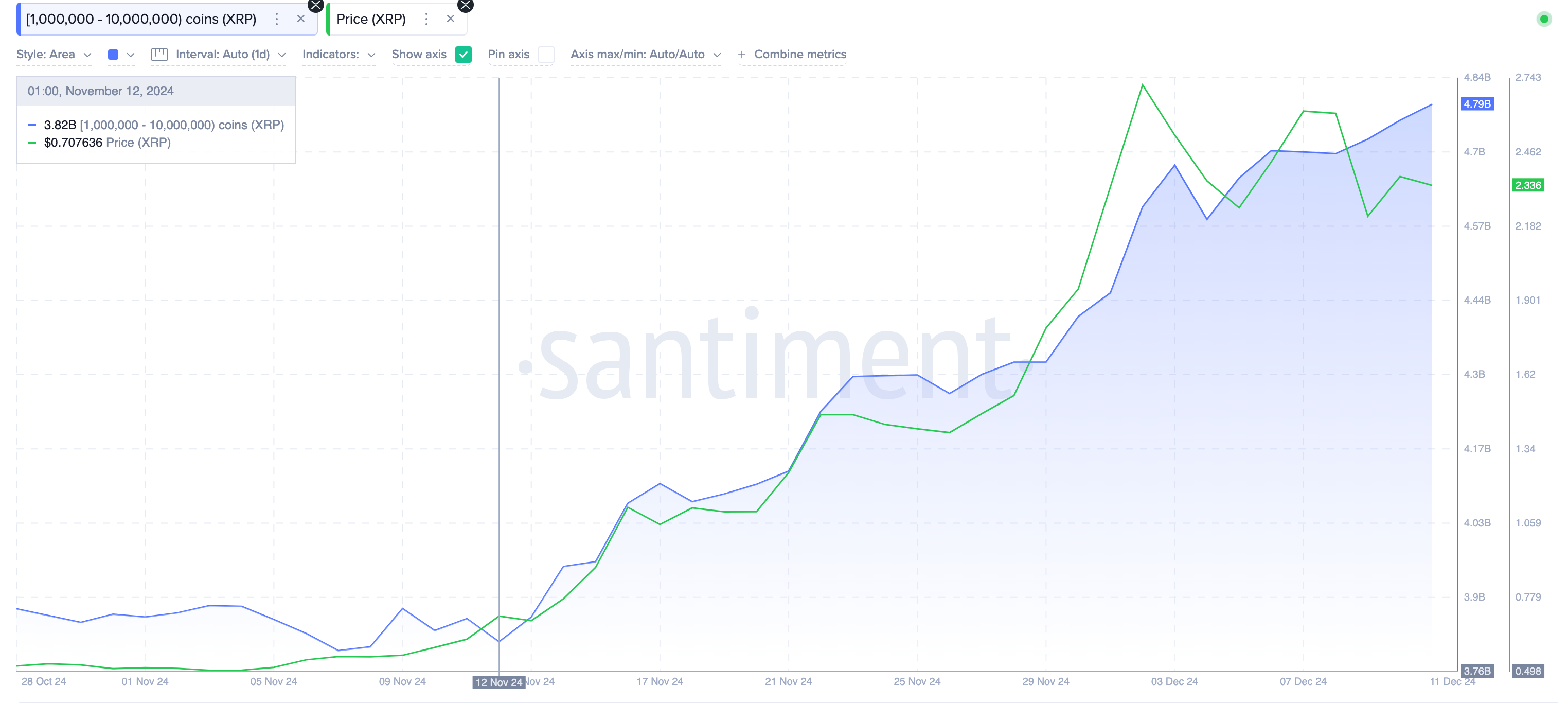Open the Style: Area dropdown
The width and height of the screenshot is (1568, 703).
54,54
